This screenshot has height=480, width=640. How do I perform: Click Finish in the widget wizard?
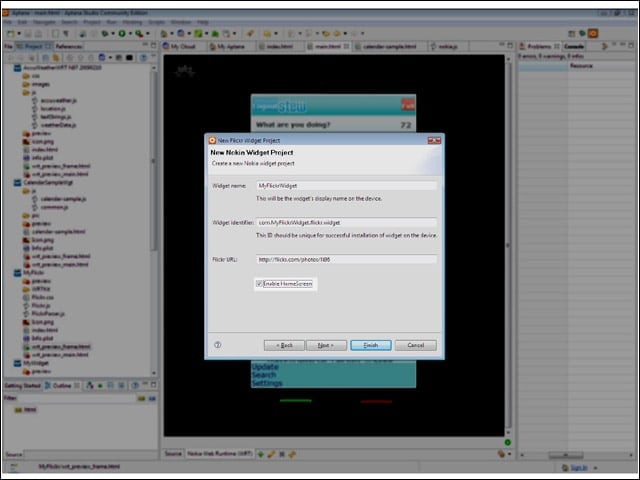pyautogui.click(x=371, y=345)
